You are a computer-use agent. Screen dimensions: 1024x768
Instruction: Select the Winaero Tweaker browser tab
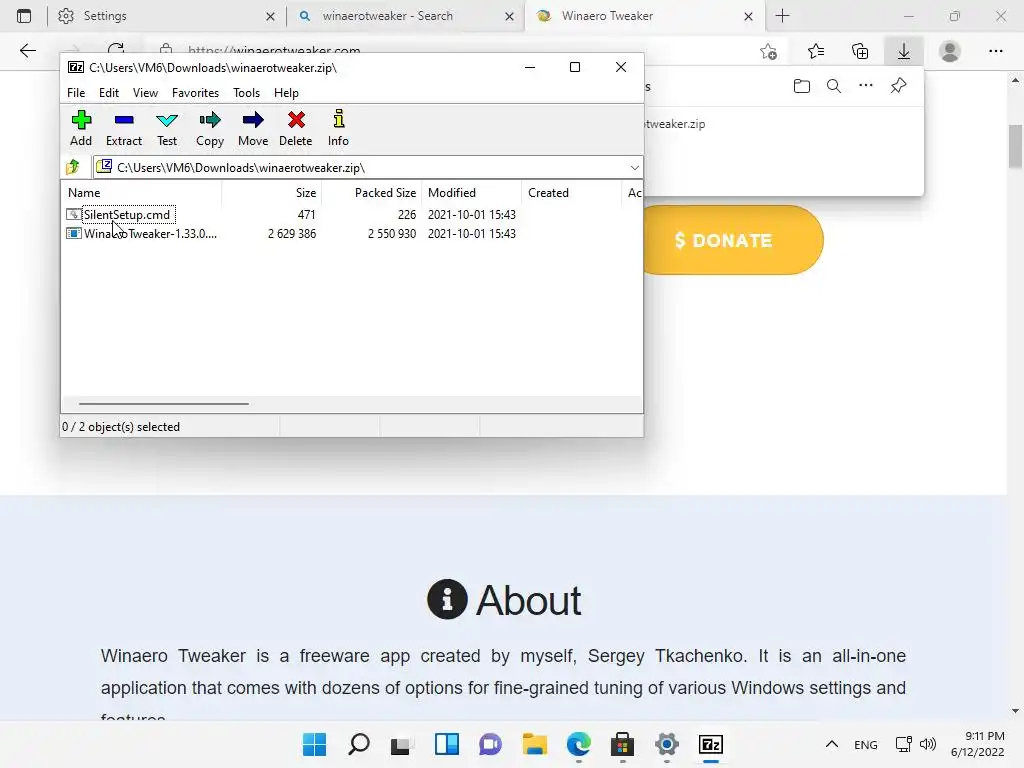(644, 16)
